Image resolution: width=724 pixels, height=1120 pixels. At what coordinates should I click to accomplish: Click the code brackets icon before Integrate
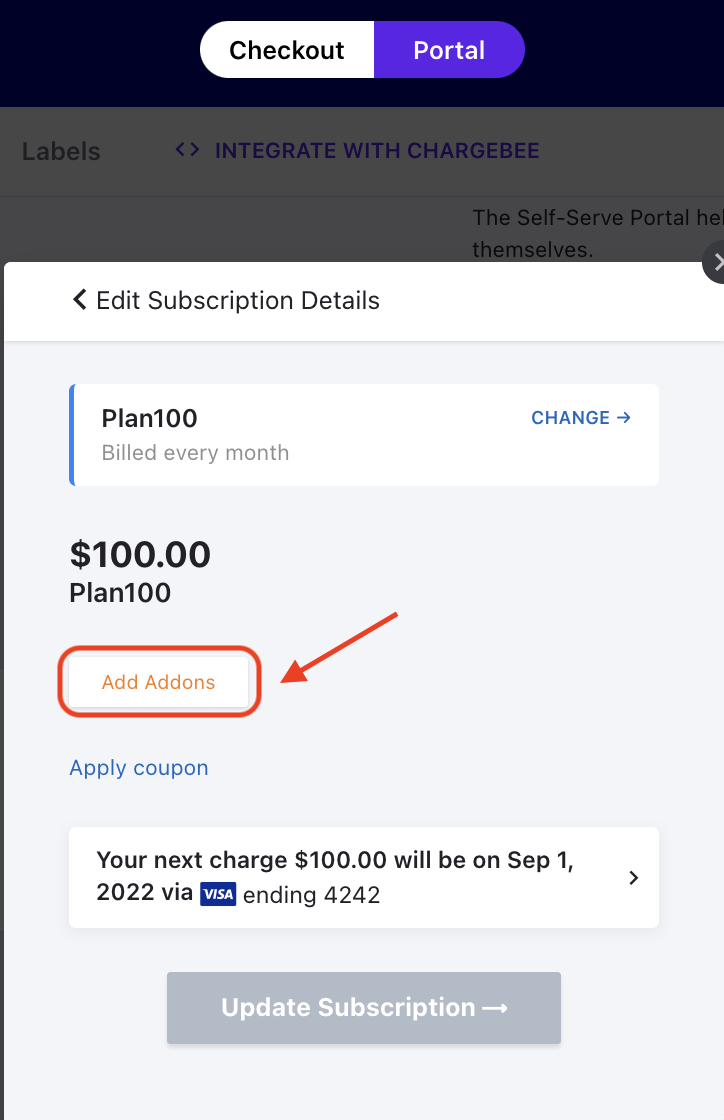click(x=187, y=149)
